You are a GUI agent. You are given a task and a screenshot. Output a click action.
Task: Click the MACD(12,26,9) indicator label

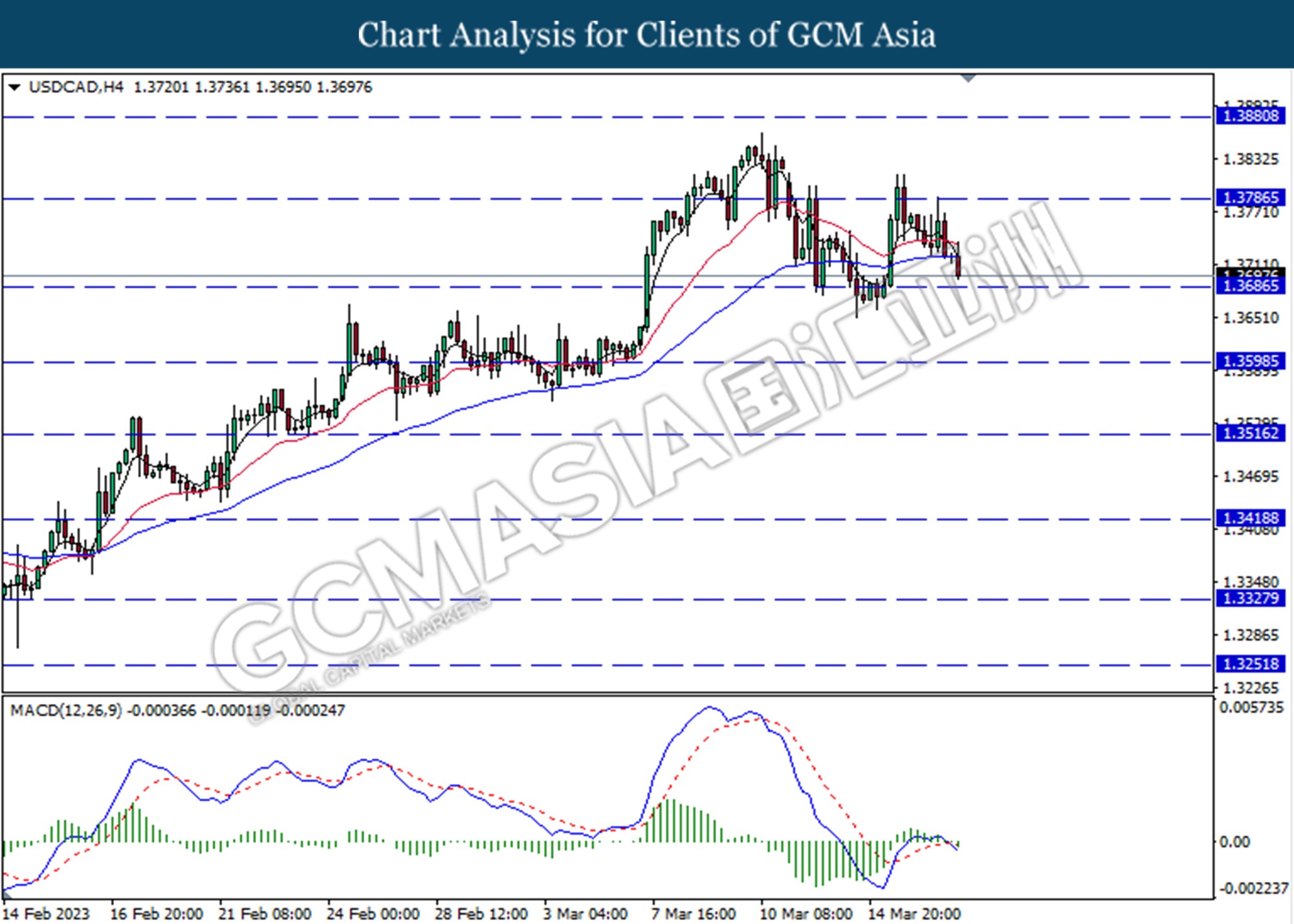coord(66,710)
